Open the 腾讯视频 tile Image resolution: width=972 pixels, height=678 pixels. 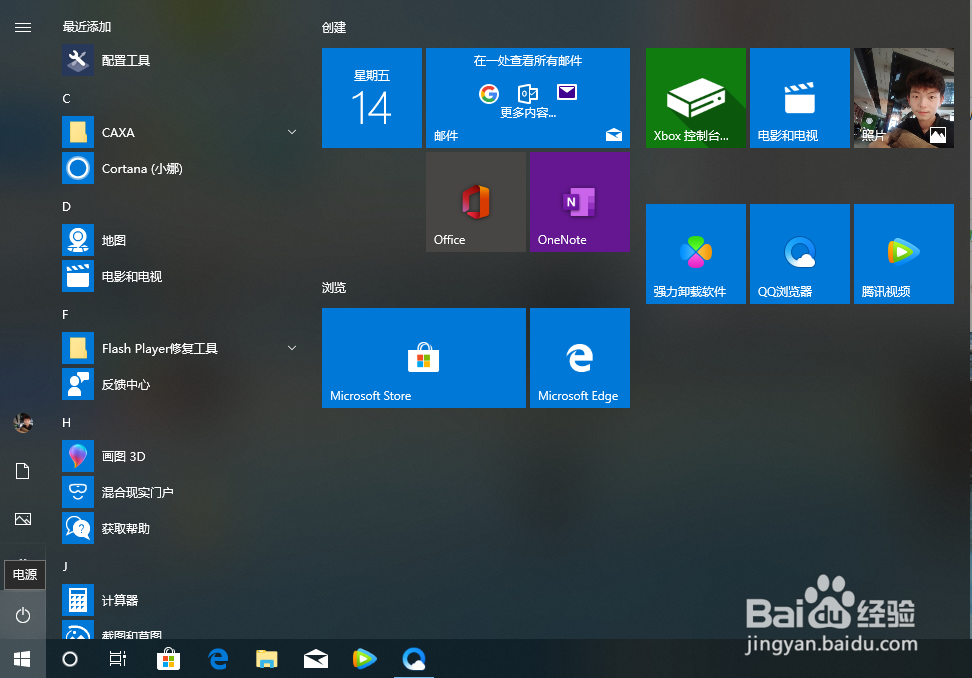click(x=904, y=254)
